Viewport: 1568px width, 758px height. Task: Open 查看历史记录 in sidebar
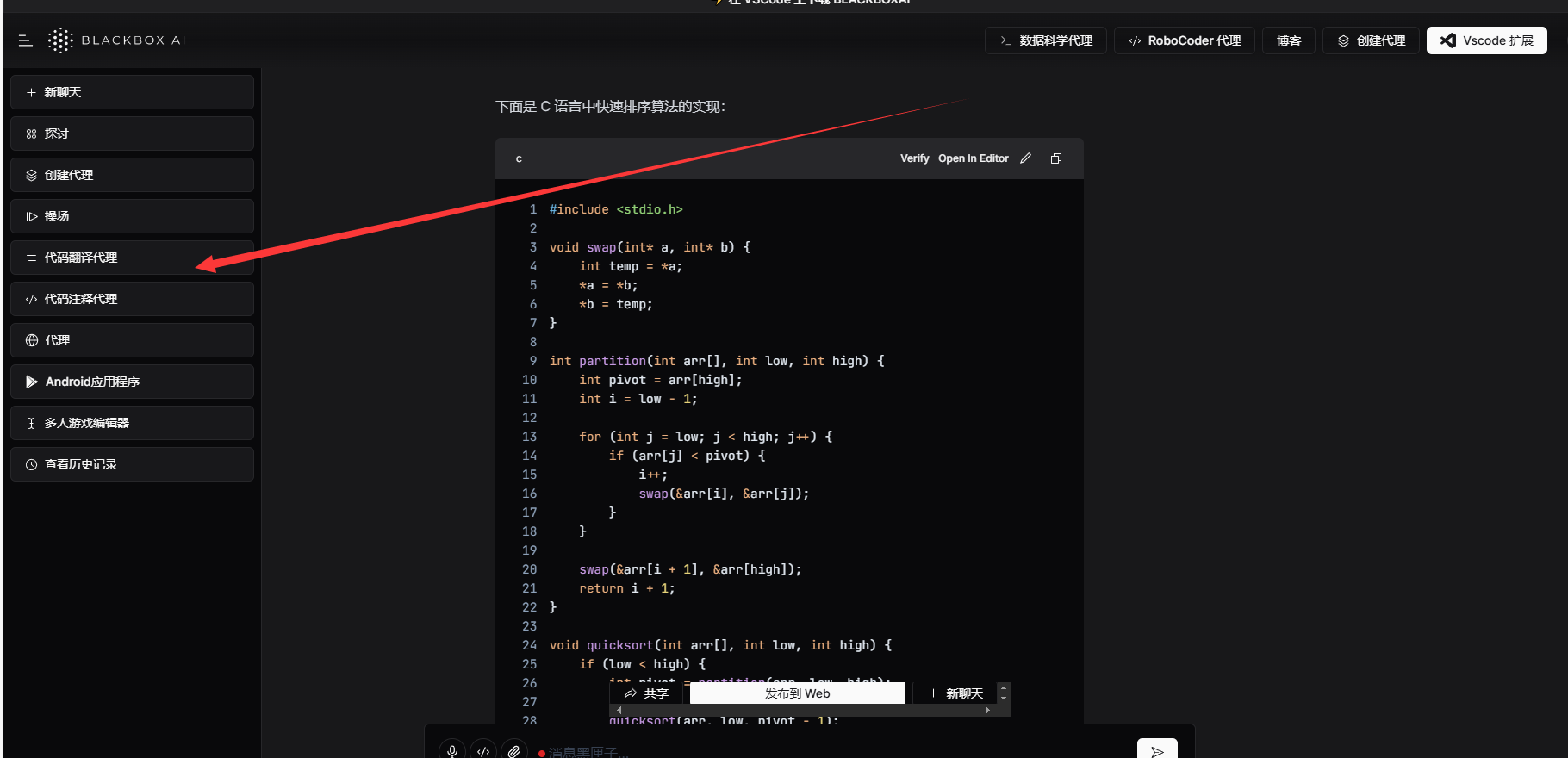[x=132, y=464]
